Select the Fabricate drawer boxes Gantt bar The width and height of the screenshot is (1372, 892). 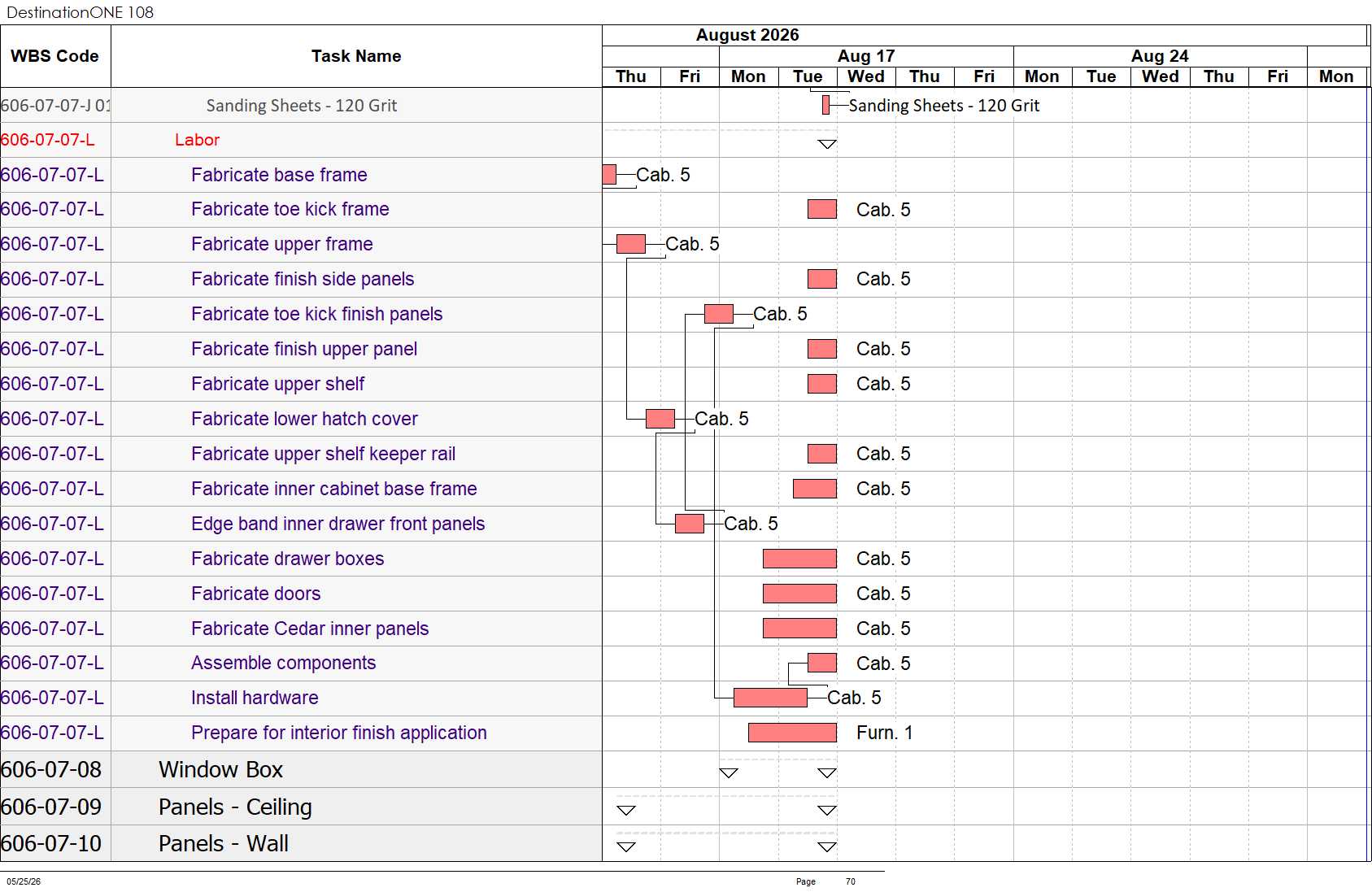coord(800,559)
